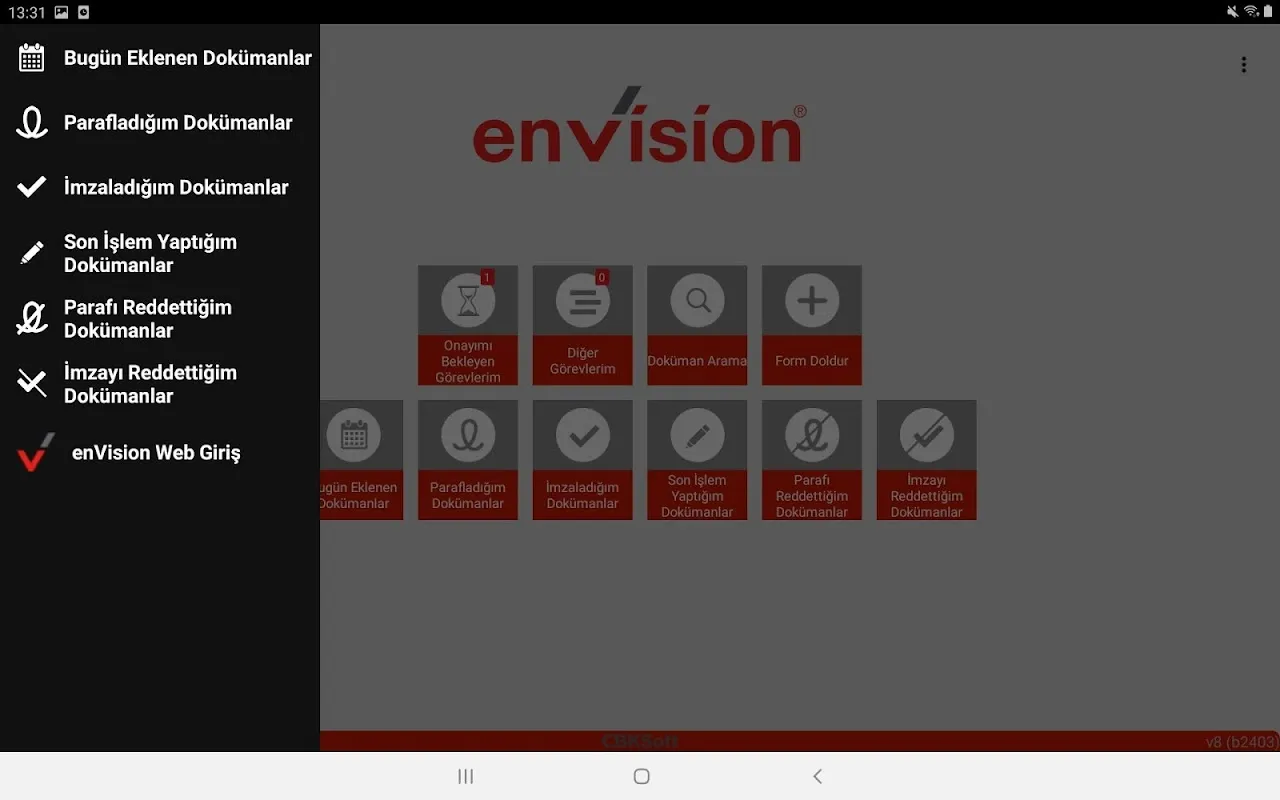This screenshot has width=1280, height=800.
Task: Open the Diğer Görevlerim list tile
Action: (x=583, y=325)
